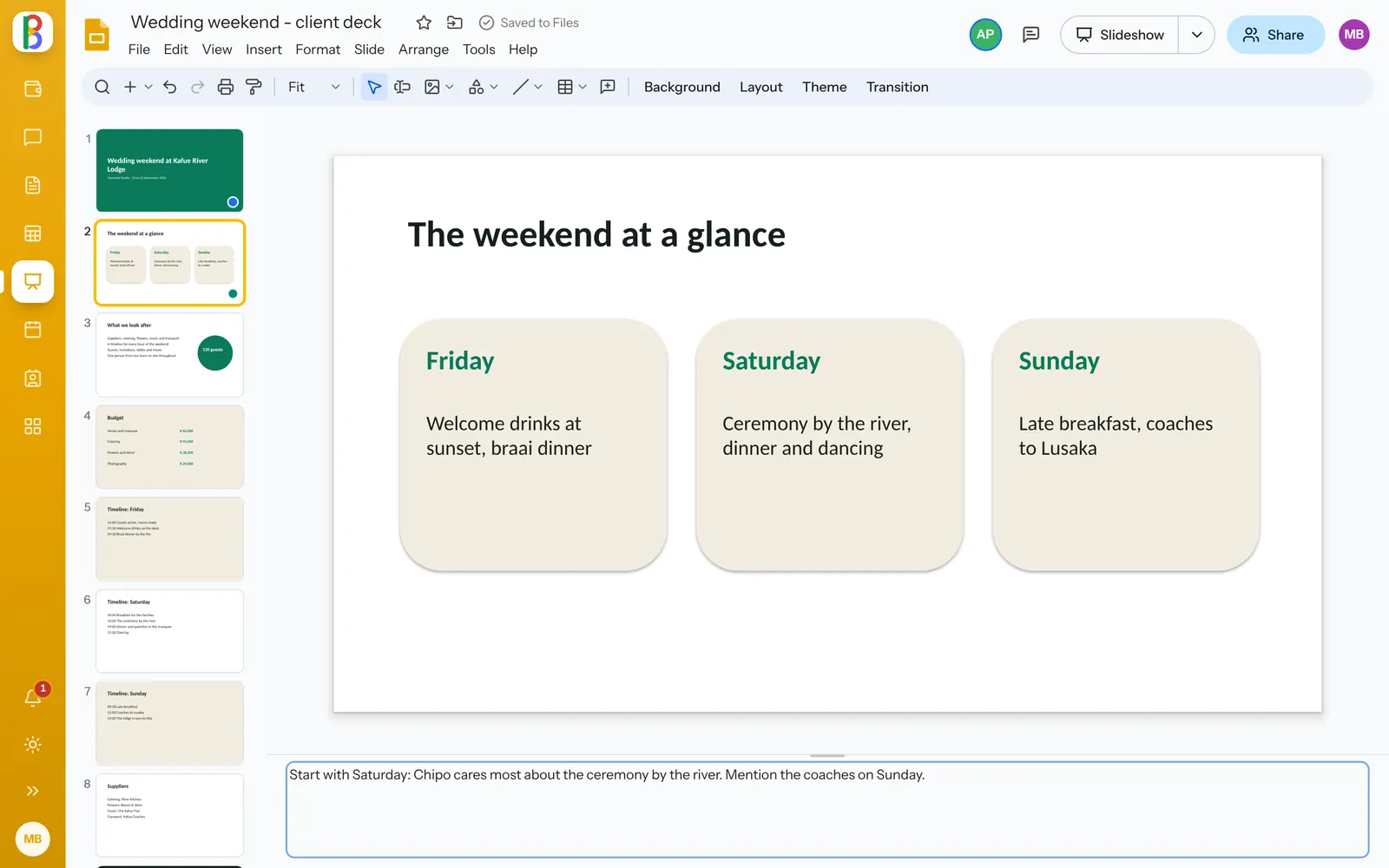Viewport: 1389px width, 868px height.
Task: Click into the speaker notes field
Action: coord(827,810)
